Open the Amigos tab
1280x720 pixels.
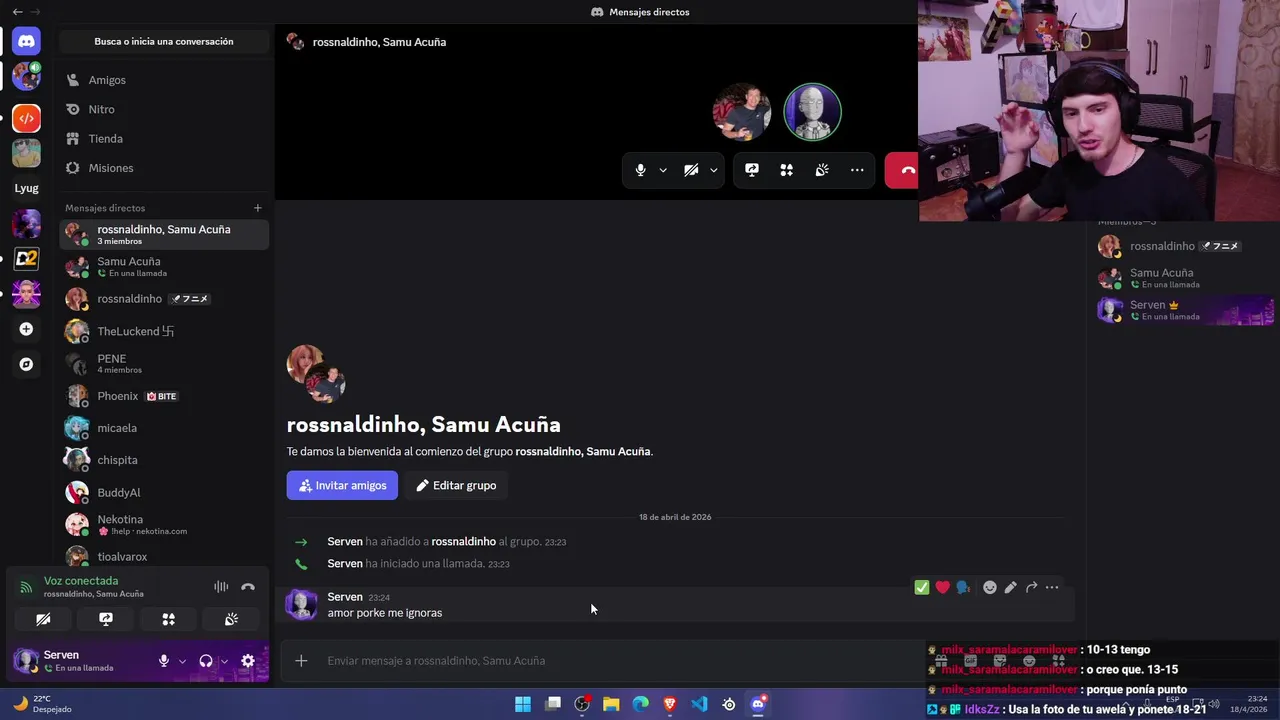click(x=164, y=80)
